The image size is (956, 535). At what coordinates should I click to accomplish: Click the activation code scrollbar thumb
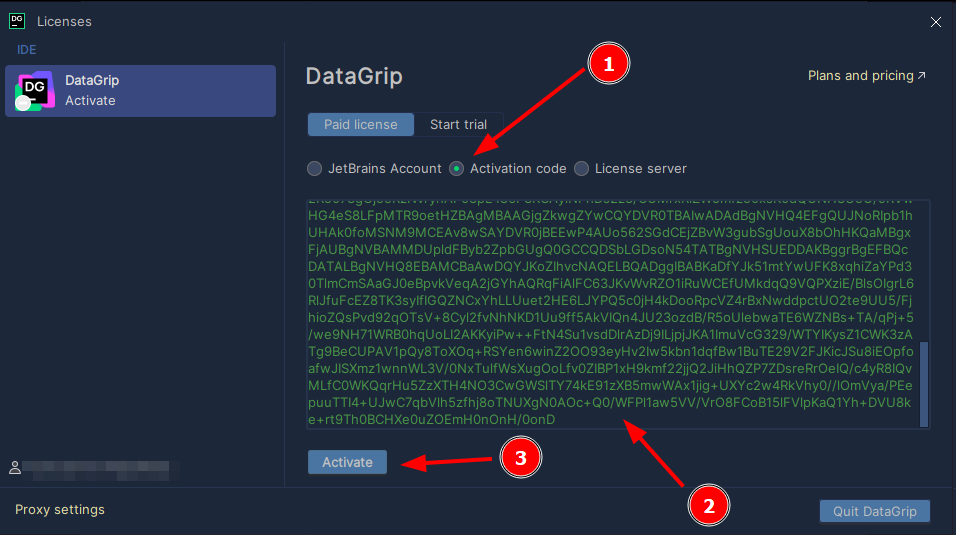coord(924,384)
